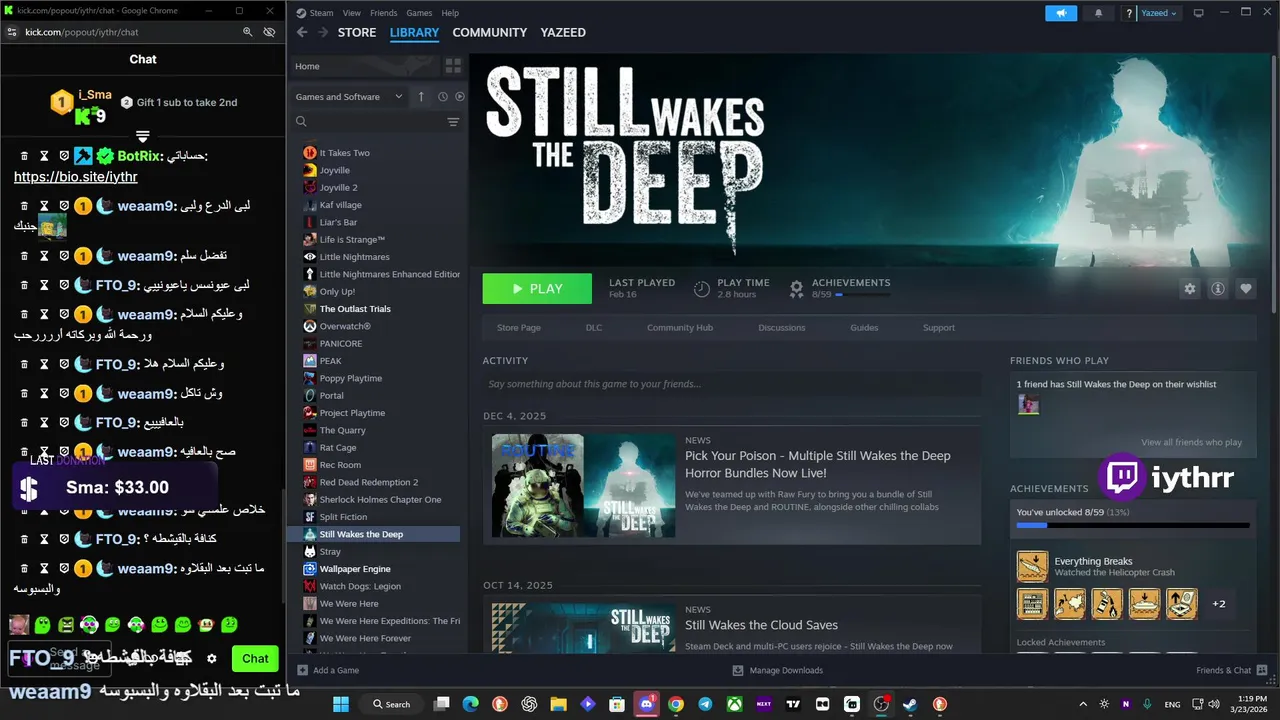Viewport: 1280px width, 720px height.
Task: Select the angry green emote in Kick chat
Action: (66, 625)
